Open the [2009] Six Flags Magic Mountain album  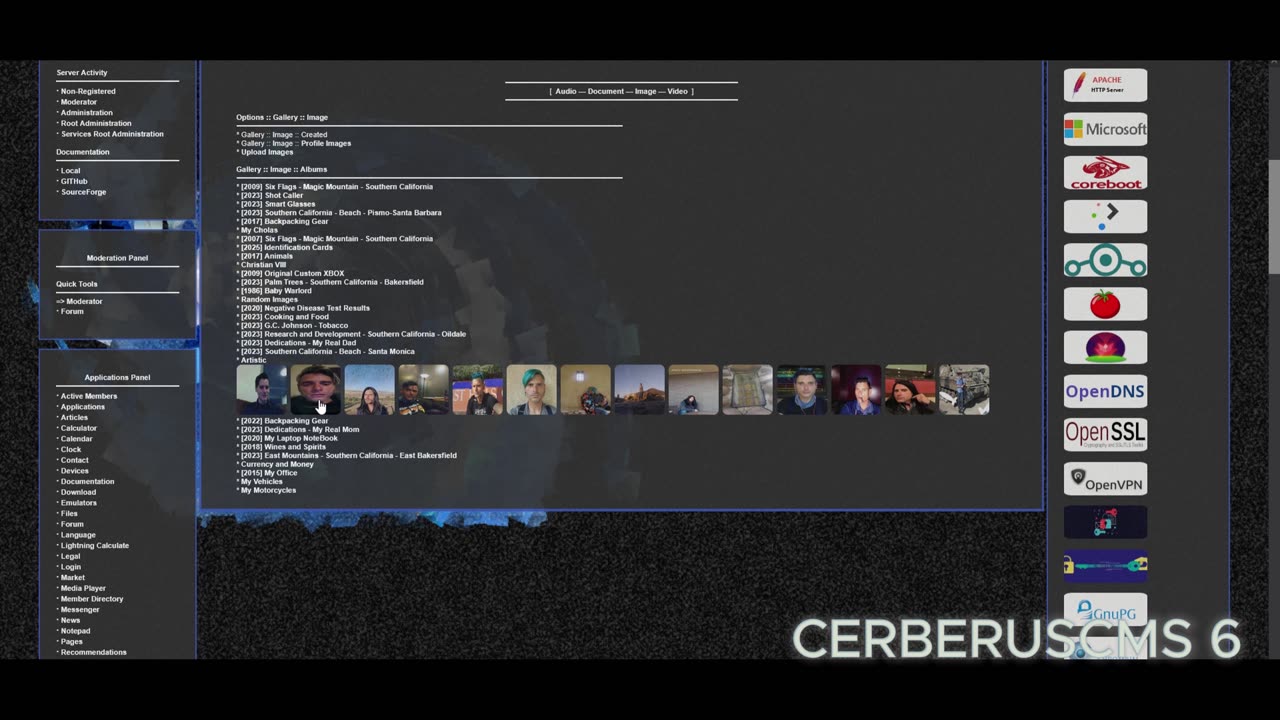point(337,187)
